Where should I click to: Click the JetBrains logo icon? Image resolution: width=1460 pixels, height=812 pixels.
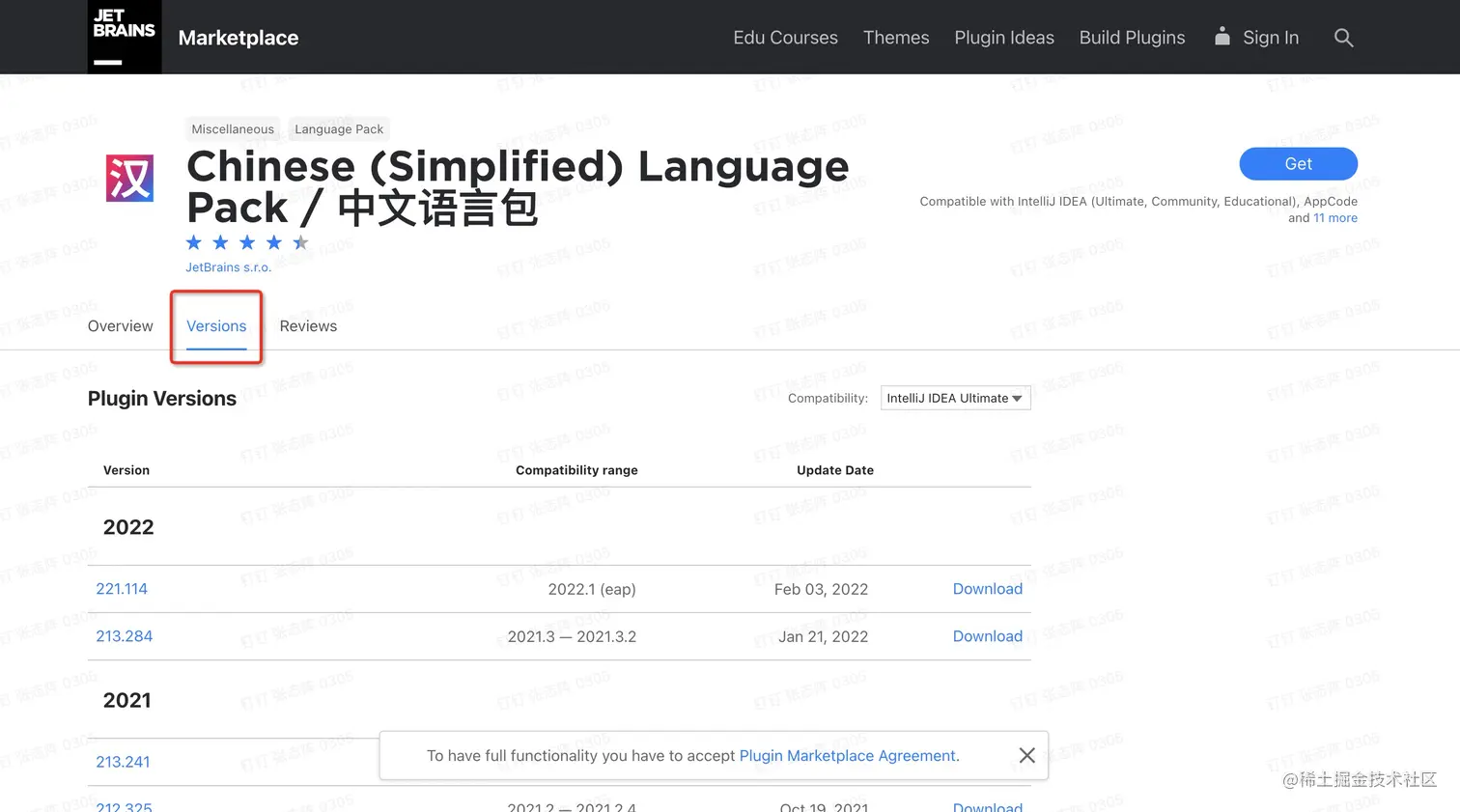125,37
